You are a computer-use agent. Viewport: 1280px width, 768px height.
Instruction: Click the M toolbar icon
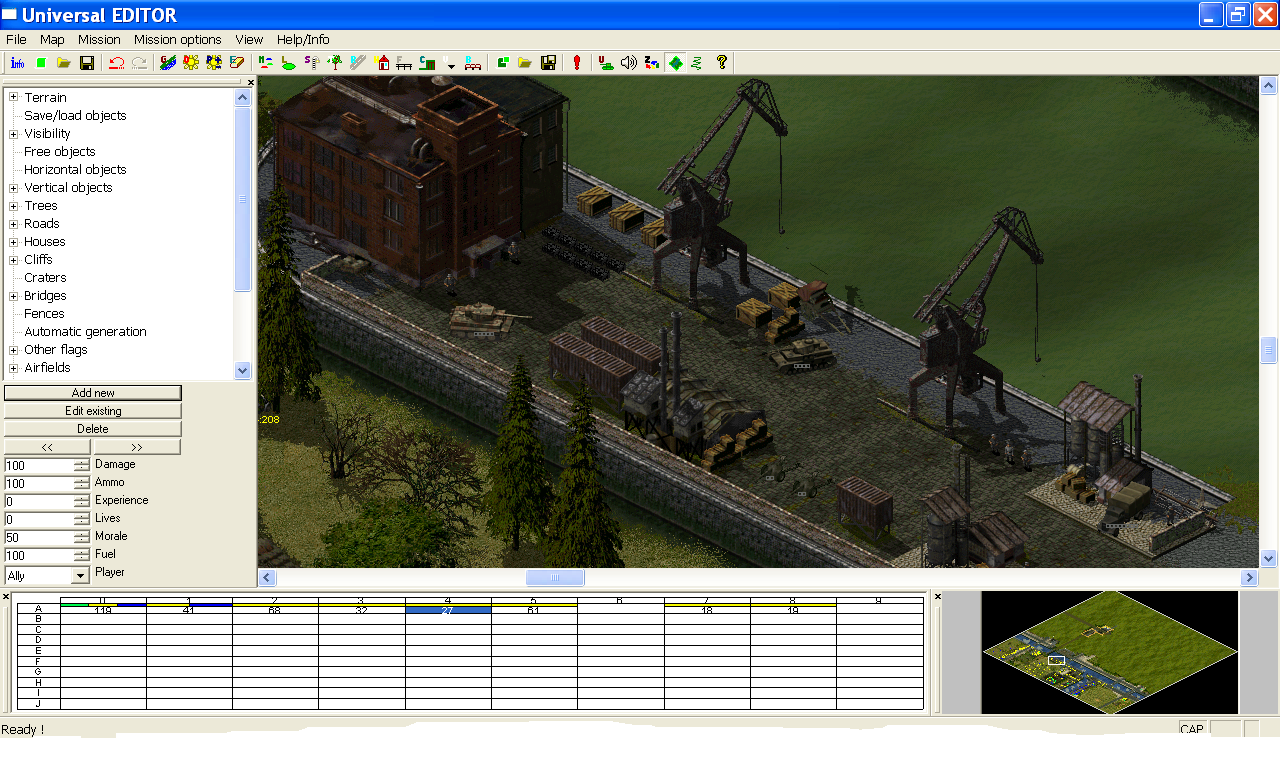click(x=266, y=63)
